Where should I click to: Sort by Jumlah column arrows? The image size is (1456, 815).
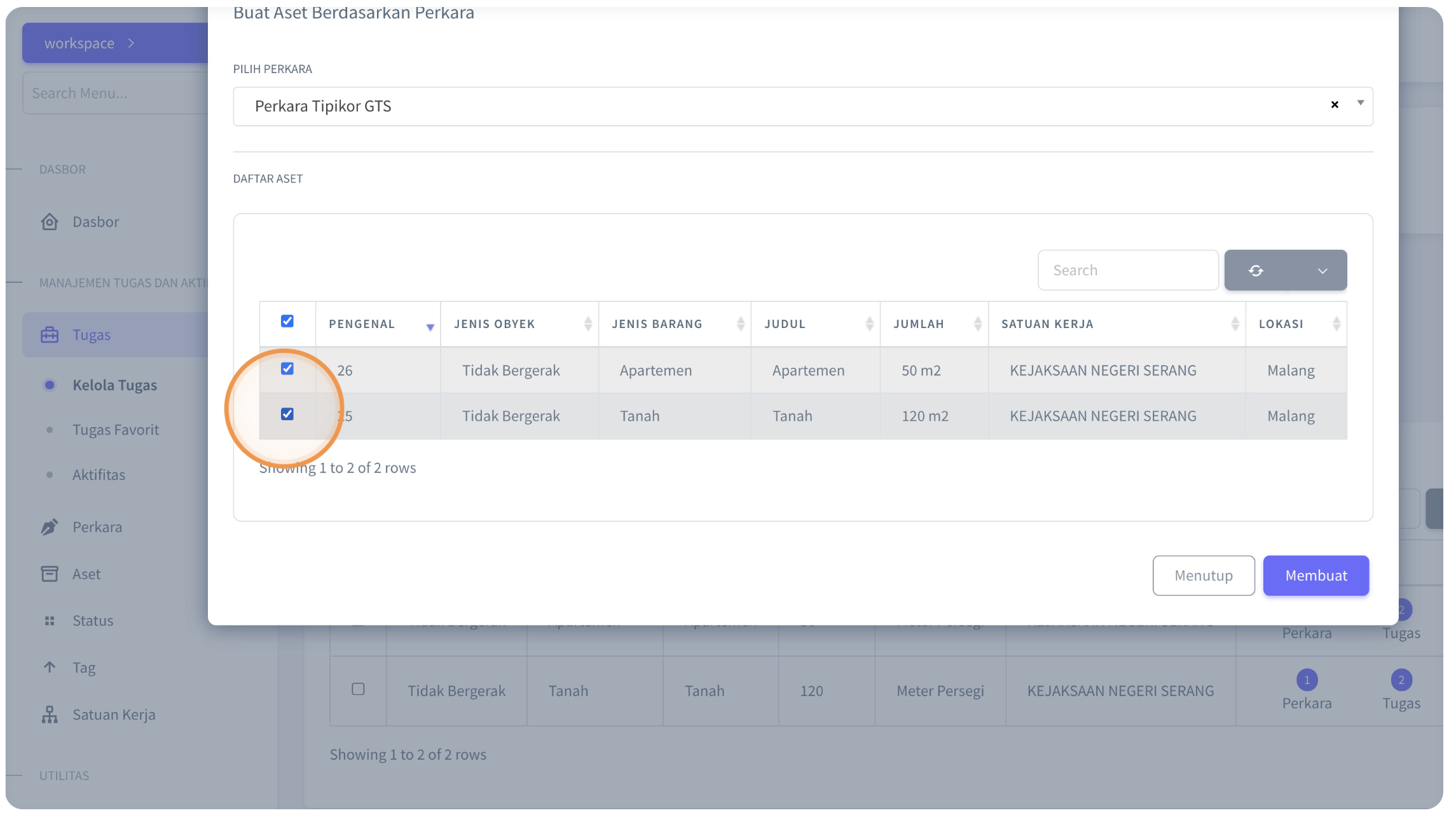977,324
